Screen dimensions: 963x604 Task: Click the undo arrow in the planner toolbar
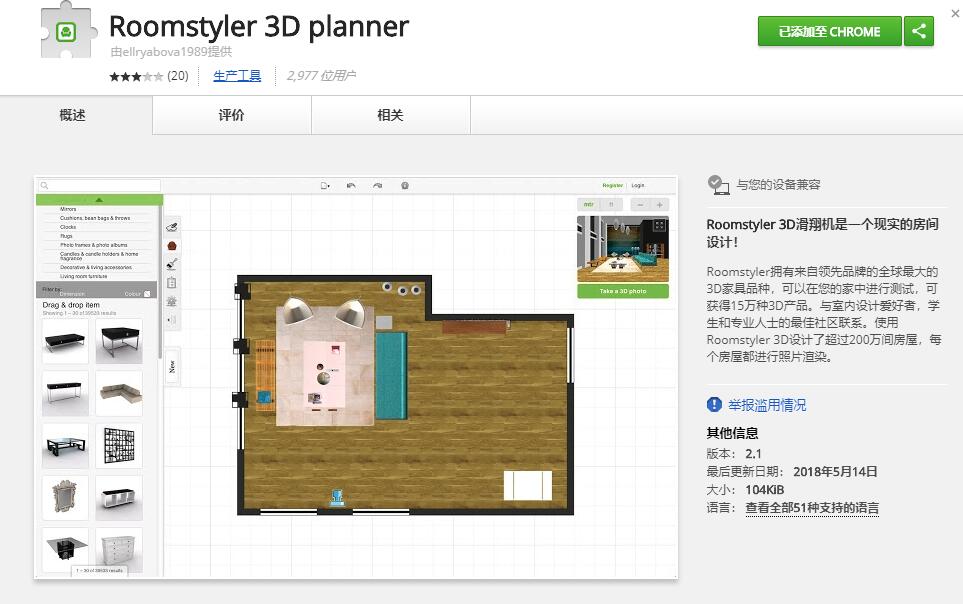[351, 186]
